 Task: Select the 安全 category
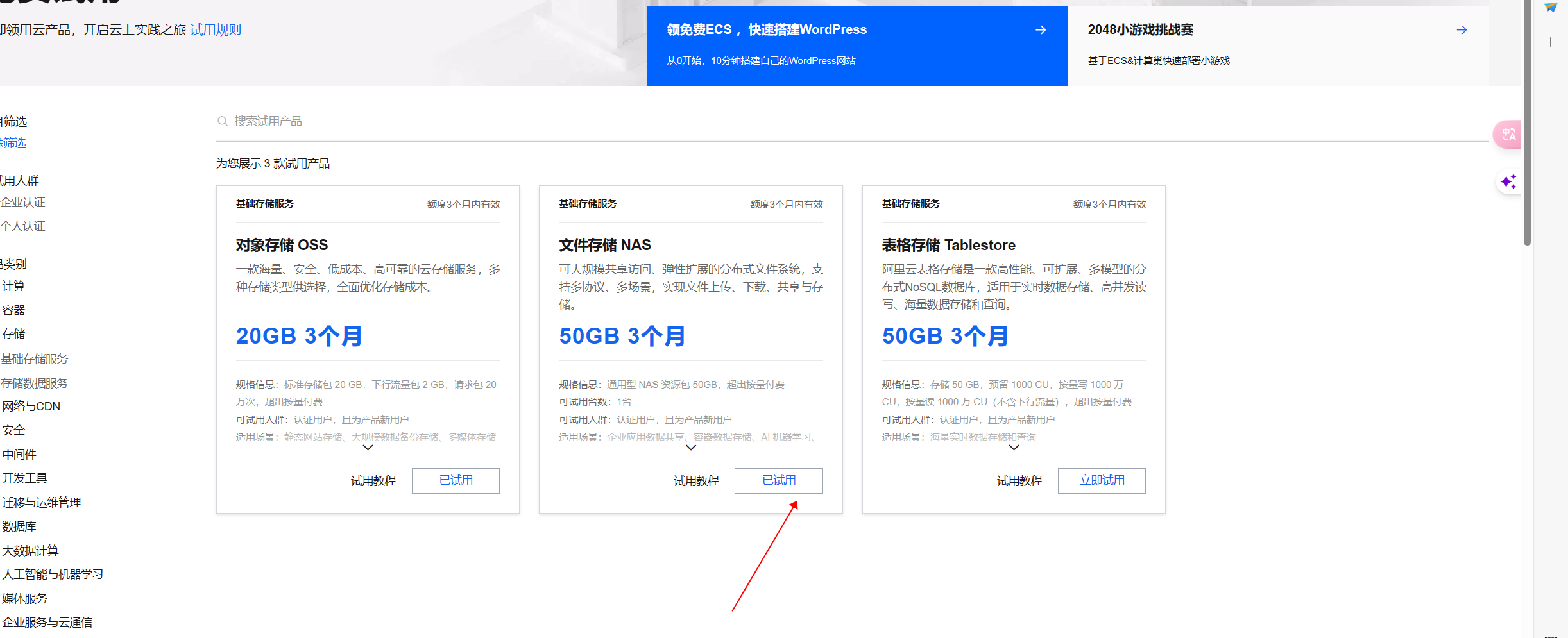13,430
